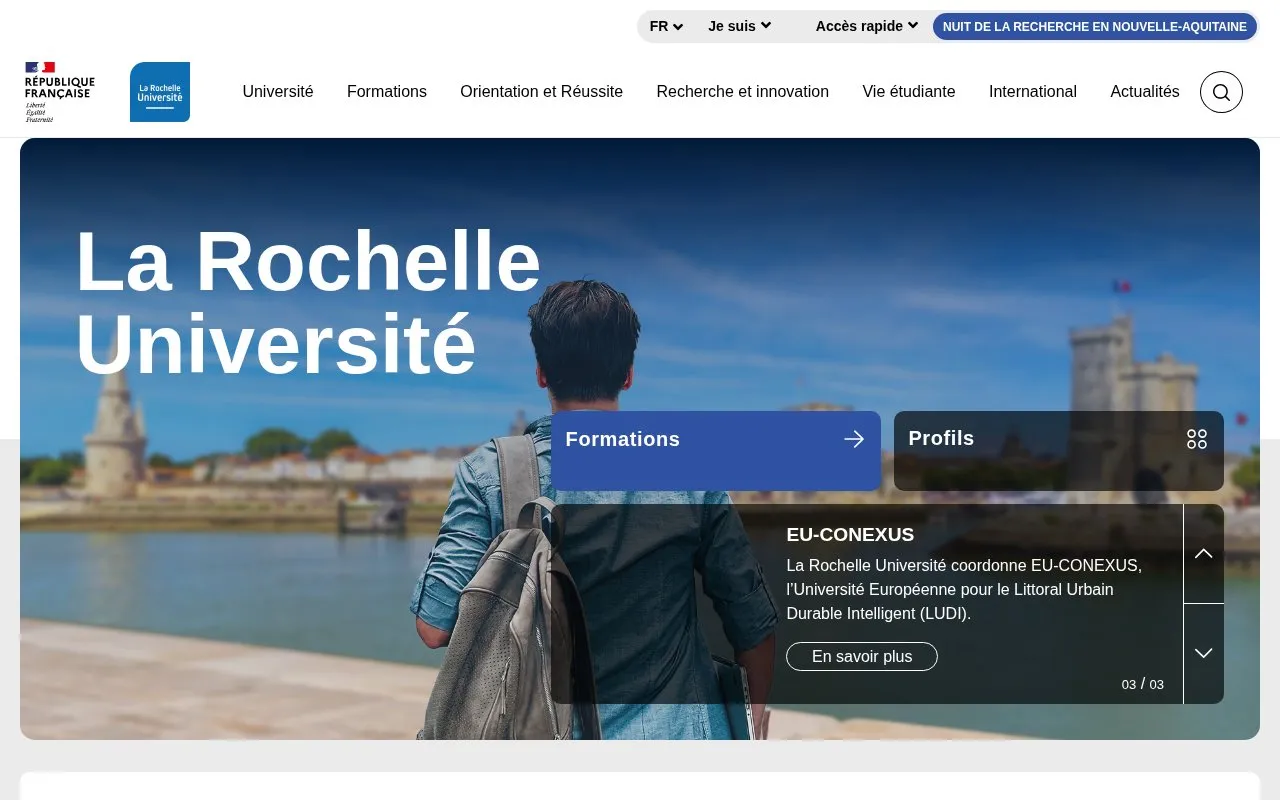Open the Actualités menu

coord(1145,92)
